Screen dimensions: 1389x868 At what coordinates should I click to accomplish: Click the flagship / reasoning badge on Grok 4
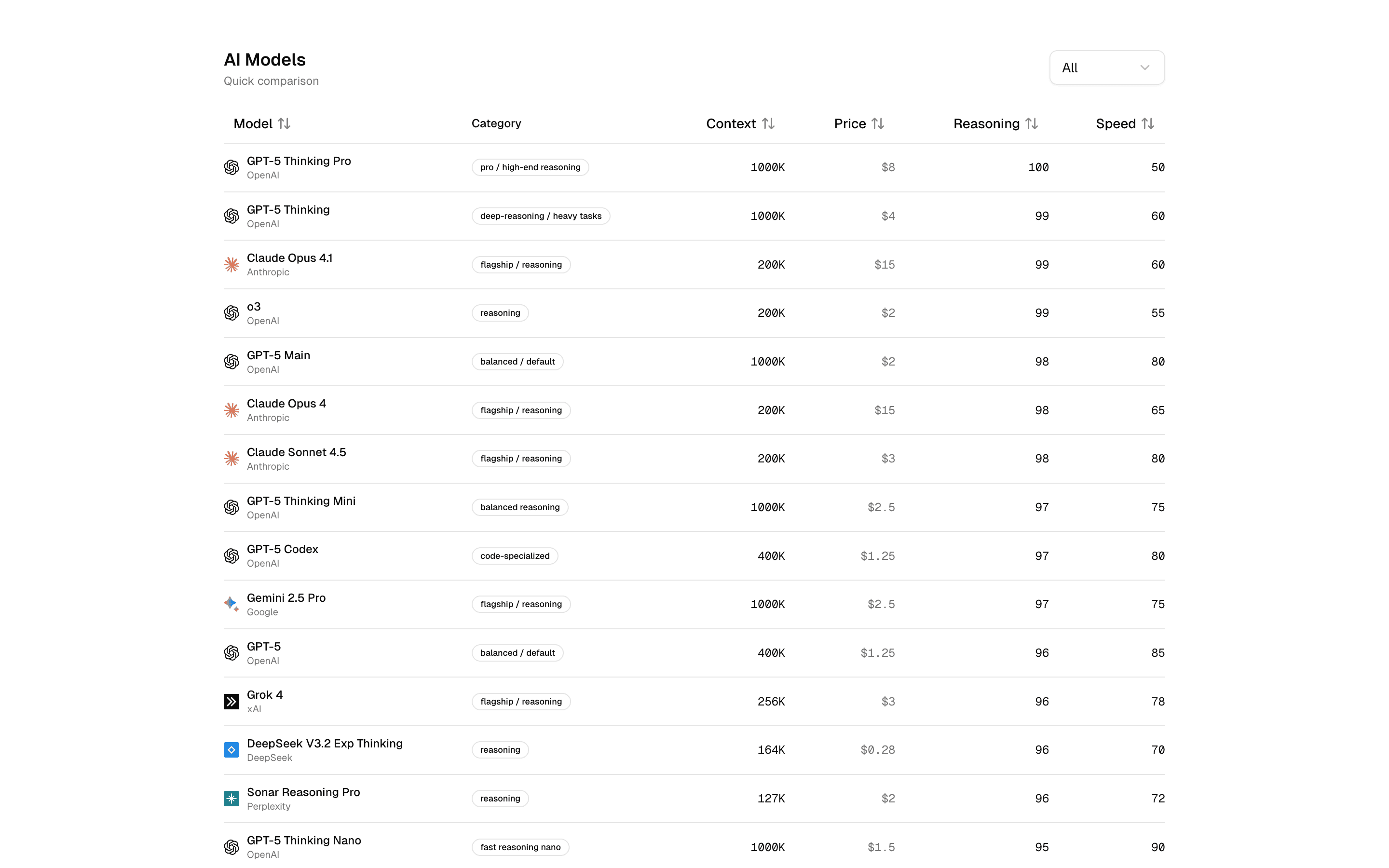pyautogui.click(x=520, y=701)
